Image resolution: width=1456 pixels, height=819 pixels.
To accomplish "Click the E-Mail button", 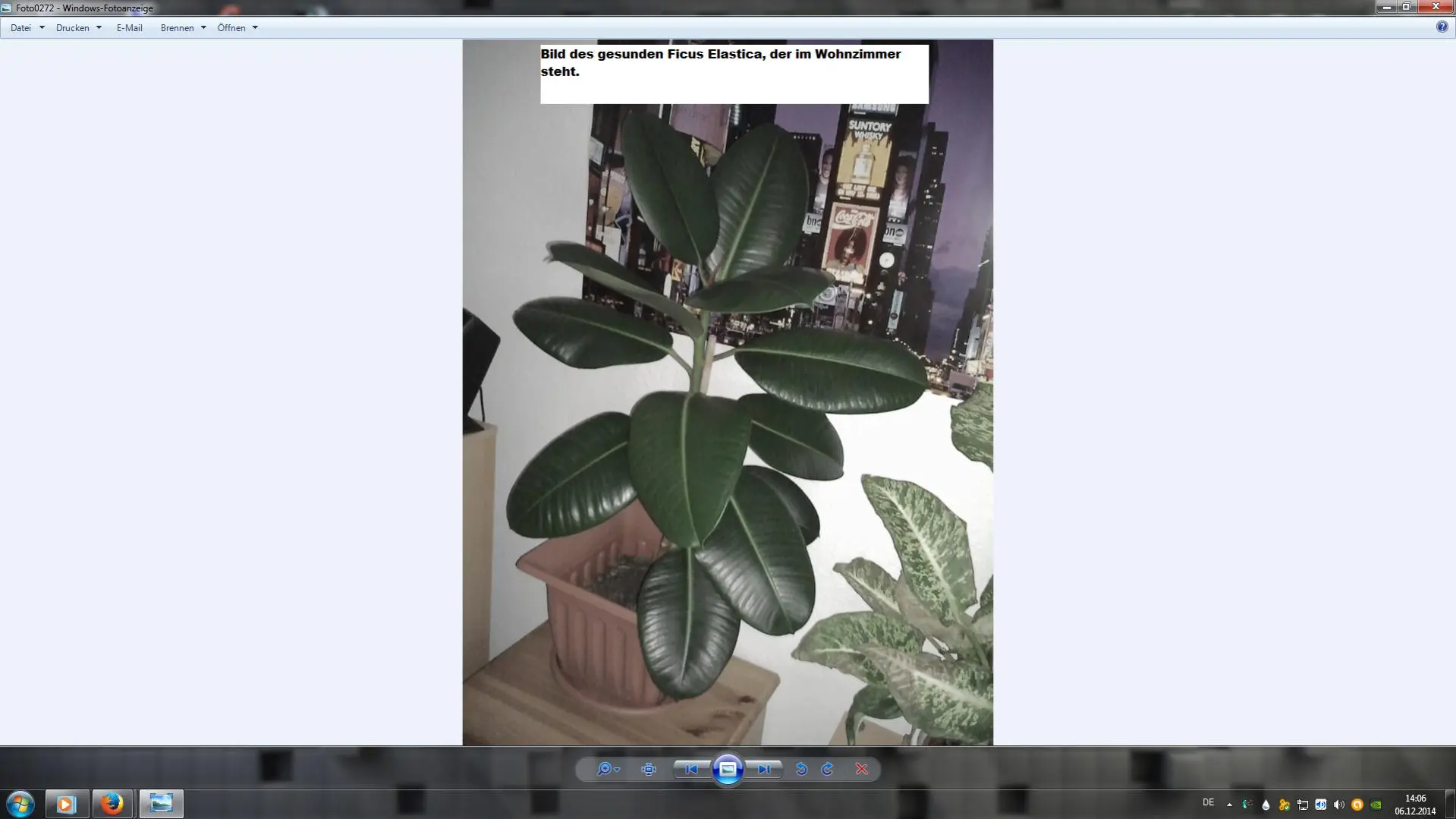I will (x=129, y=28).
